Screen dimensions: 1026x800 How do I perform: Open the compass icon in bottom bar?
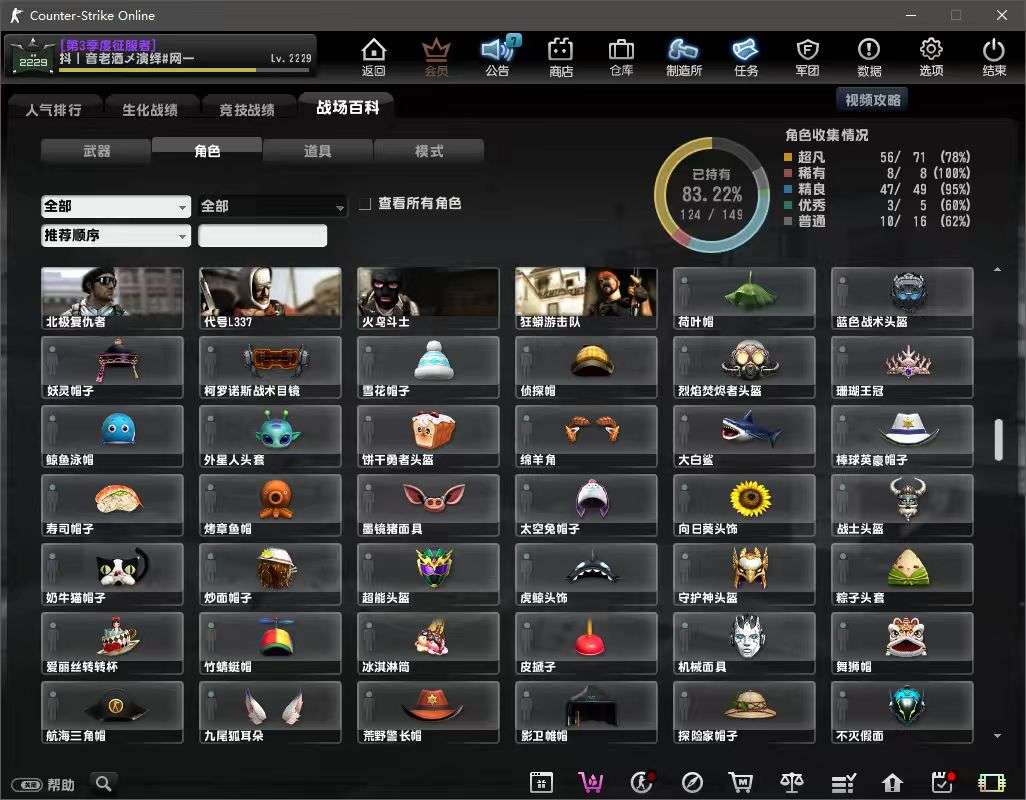coord(692,782)
